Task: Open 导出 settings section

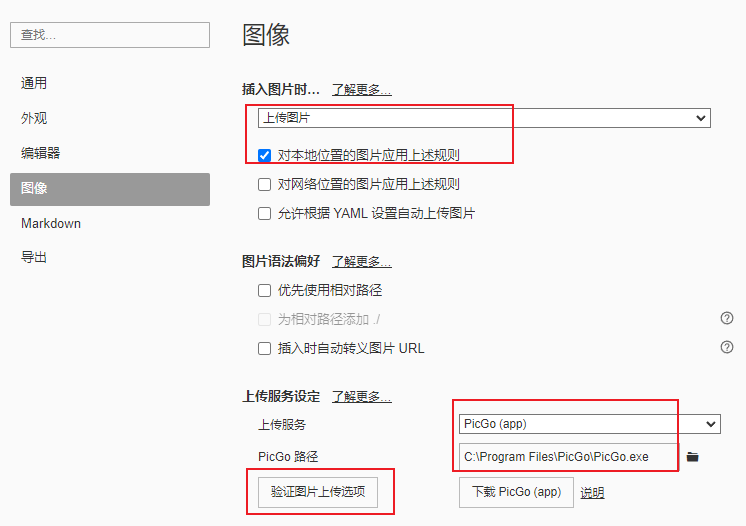Action: (34, 257)
